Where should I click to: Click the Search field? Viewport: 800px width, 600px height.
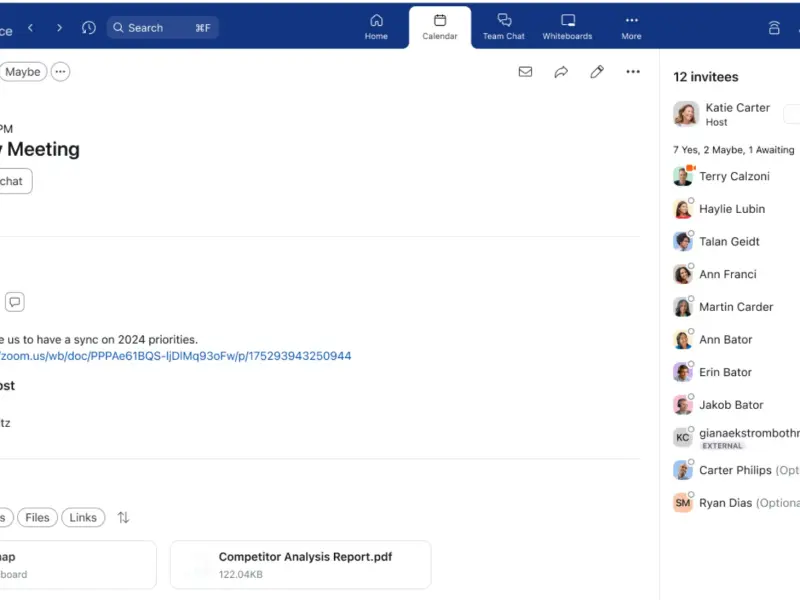[163, 28]
